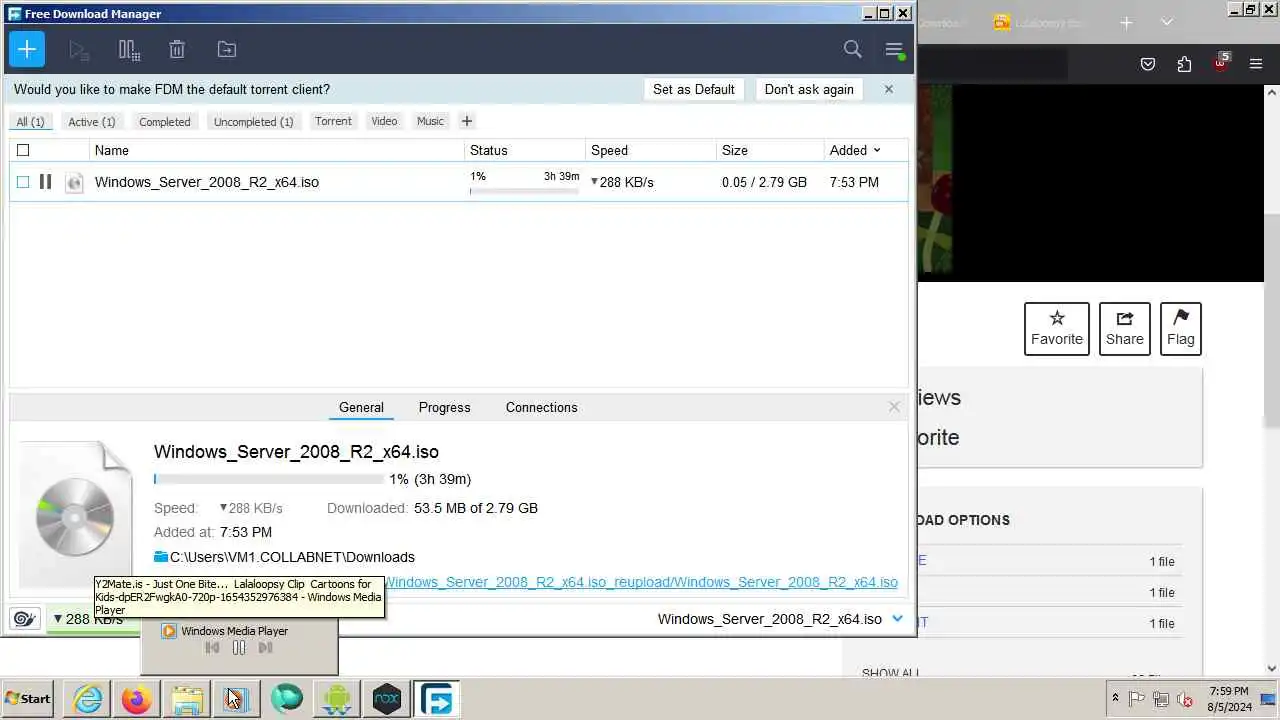This screenshot has width=1280, height=720.
Task: Close the details panel with its X
Action: click(x=894, y=407)
